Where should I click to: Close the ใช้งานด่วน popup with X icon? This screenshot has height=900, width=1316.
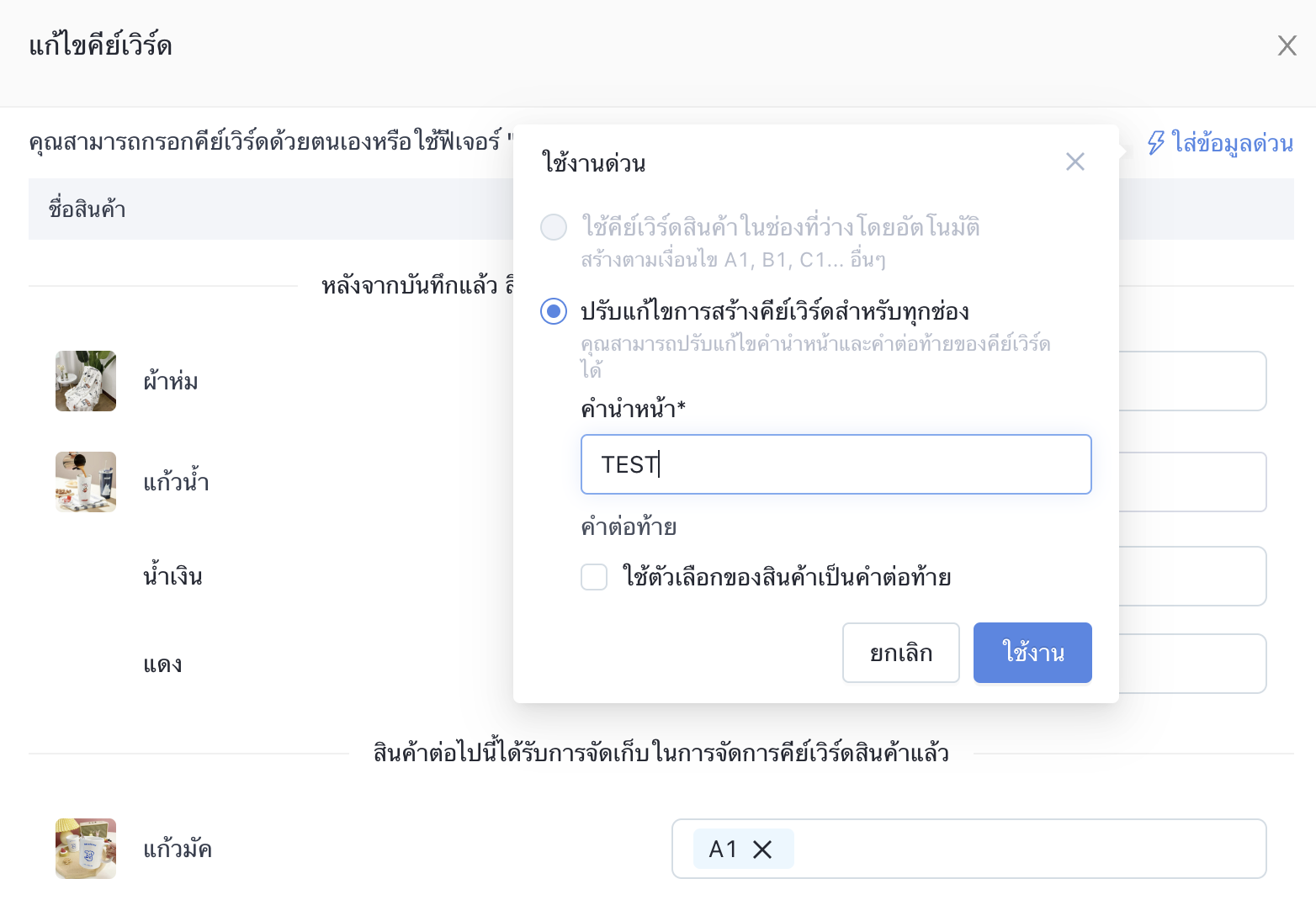click(1075, 161)
